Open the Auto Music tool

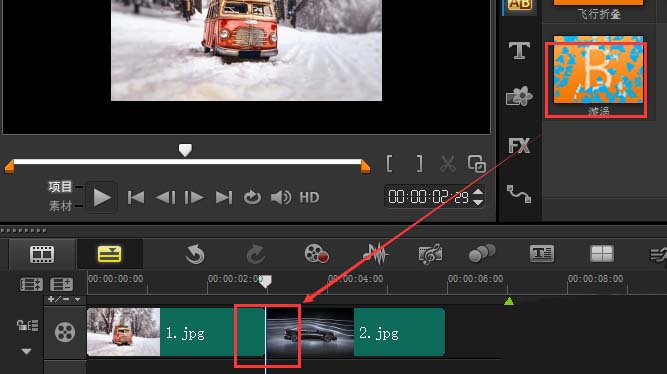tap(430, 254)
